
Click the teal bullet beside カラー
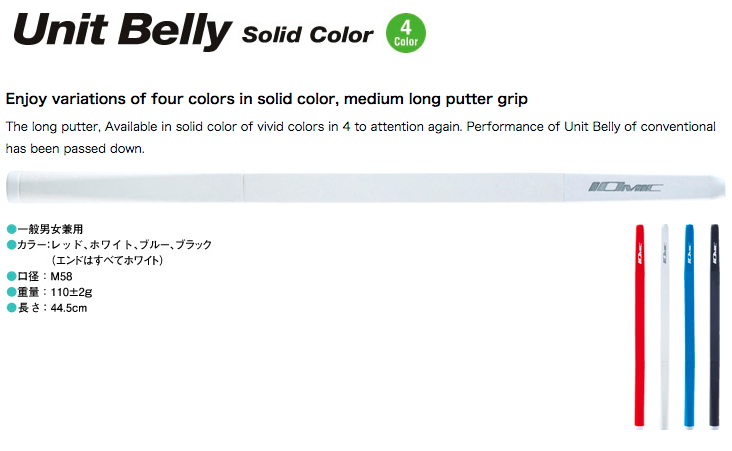[12, 245]
